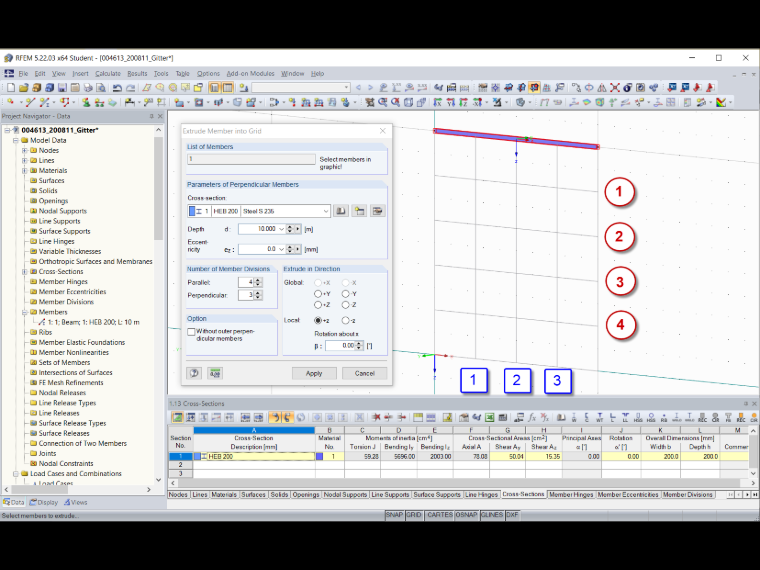Open the Calculate menu
Image resolution: width=760 pixels, height=570 pixels.
108,74
